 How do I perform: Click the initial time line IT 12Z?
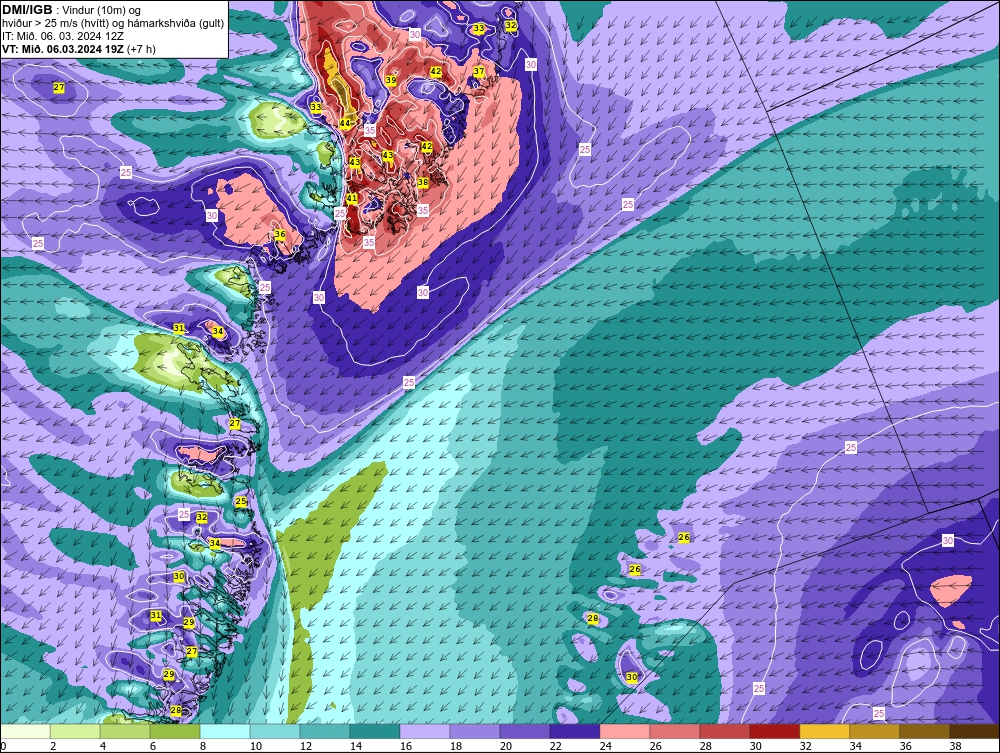62,36
